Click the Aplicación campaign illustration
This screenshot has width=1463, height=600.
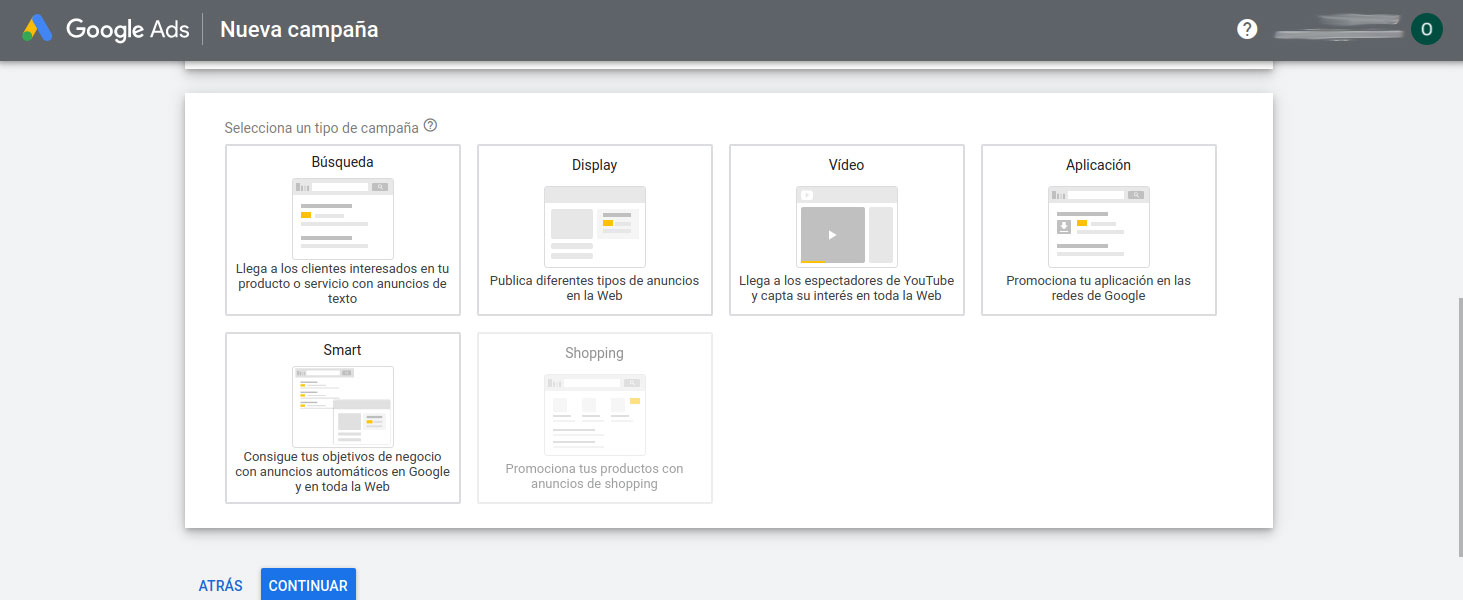[1099, 226]
